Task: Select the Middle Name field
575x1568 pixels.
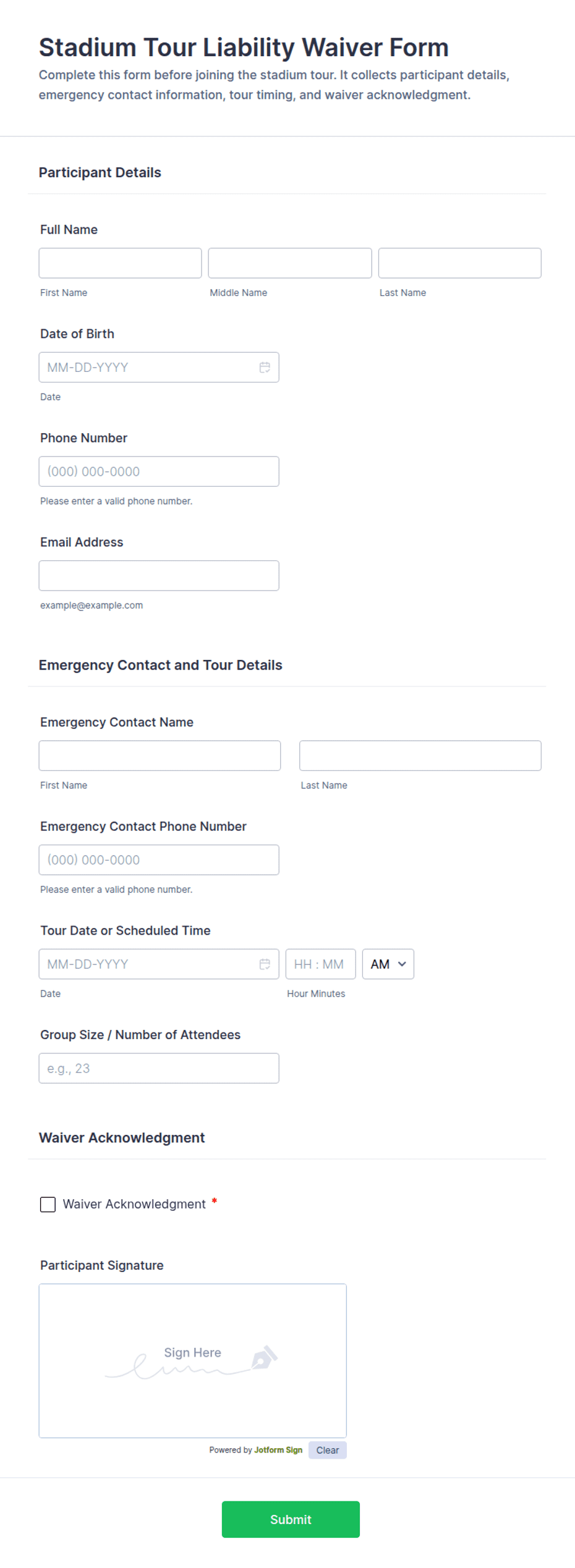Action: [x=289, y=263]
